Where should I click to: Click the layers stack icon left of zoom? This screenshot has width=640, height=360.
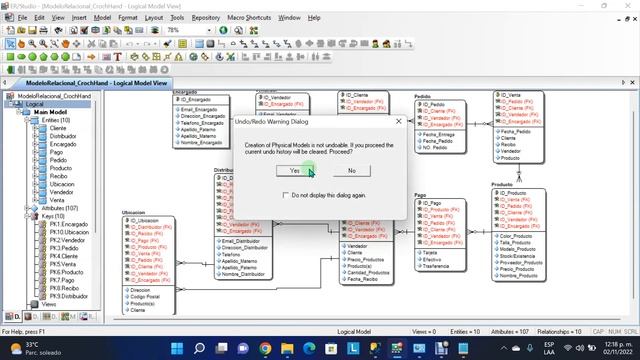tap(155, 30)
